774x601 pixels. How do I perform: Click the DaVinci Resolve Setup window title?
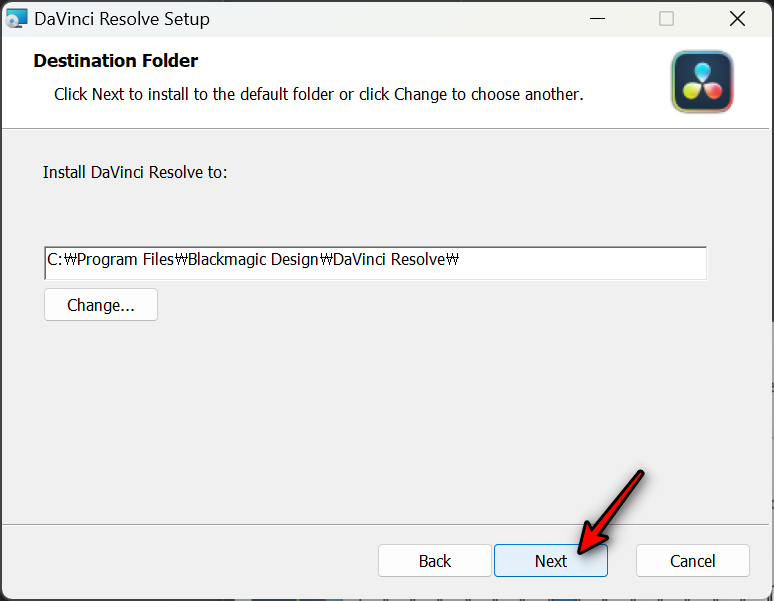click(122, 19)
